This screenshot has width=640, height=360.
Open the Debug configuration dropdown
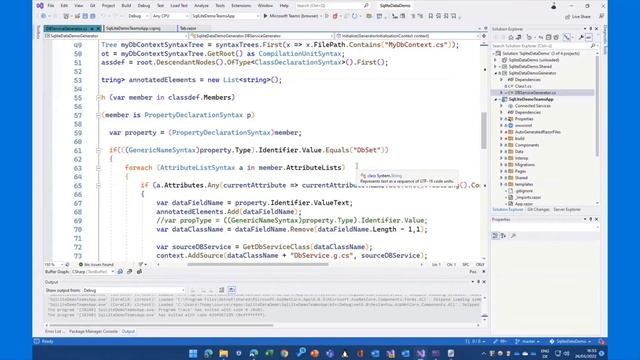[x=138, y=16]
